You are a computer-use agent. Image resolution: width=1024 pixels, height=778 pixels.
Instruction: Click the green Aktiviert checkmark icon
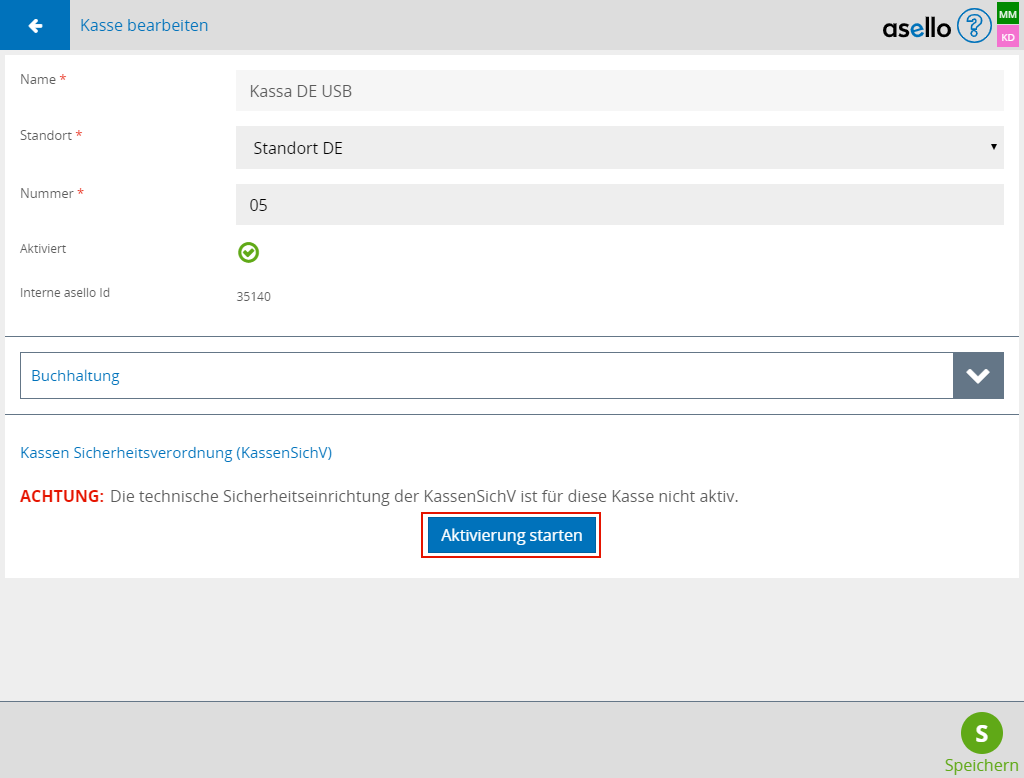tap(249, 252)
